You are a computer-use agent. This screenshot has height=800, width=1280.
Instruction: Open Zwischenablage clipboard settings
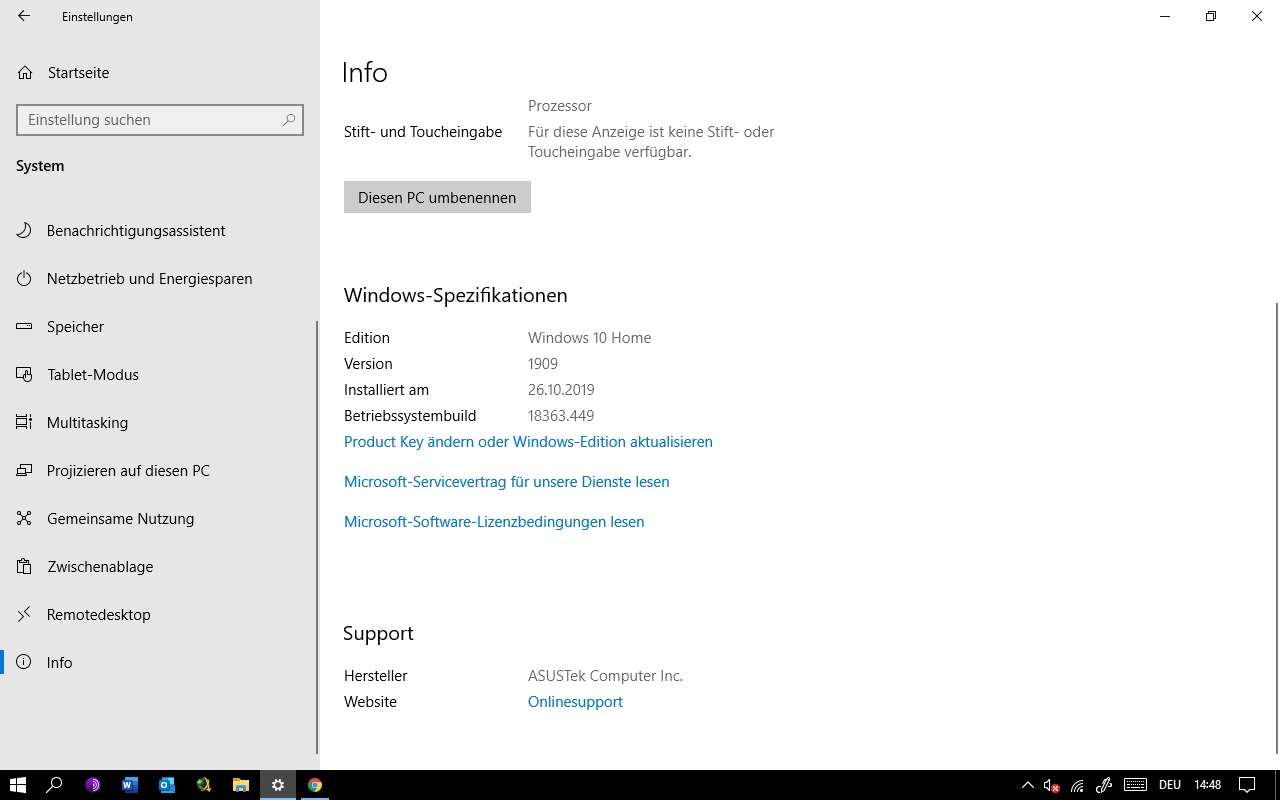pos(160,567)
